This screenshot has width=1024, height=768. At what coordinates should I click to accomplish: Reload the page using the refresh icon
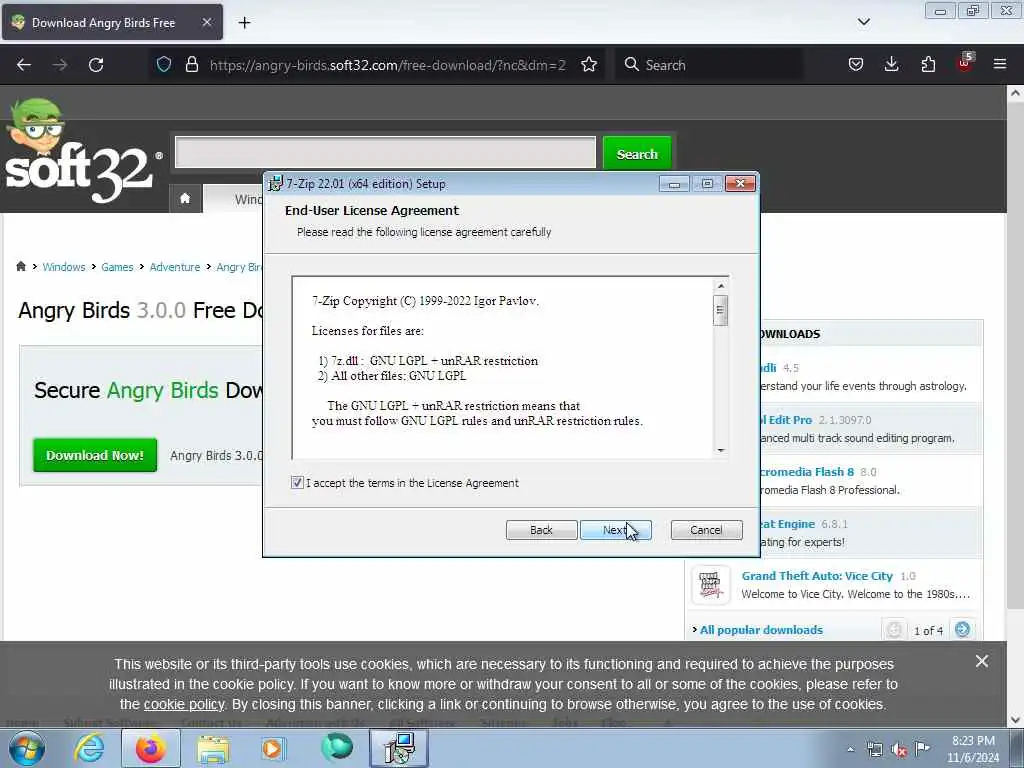point(96,65)
